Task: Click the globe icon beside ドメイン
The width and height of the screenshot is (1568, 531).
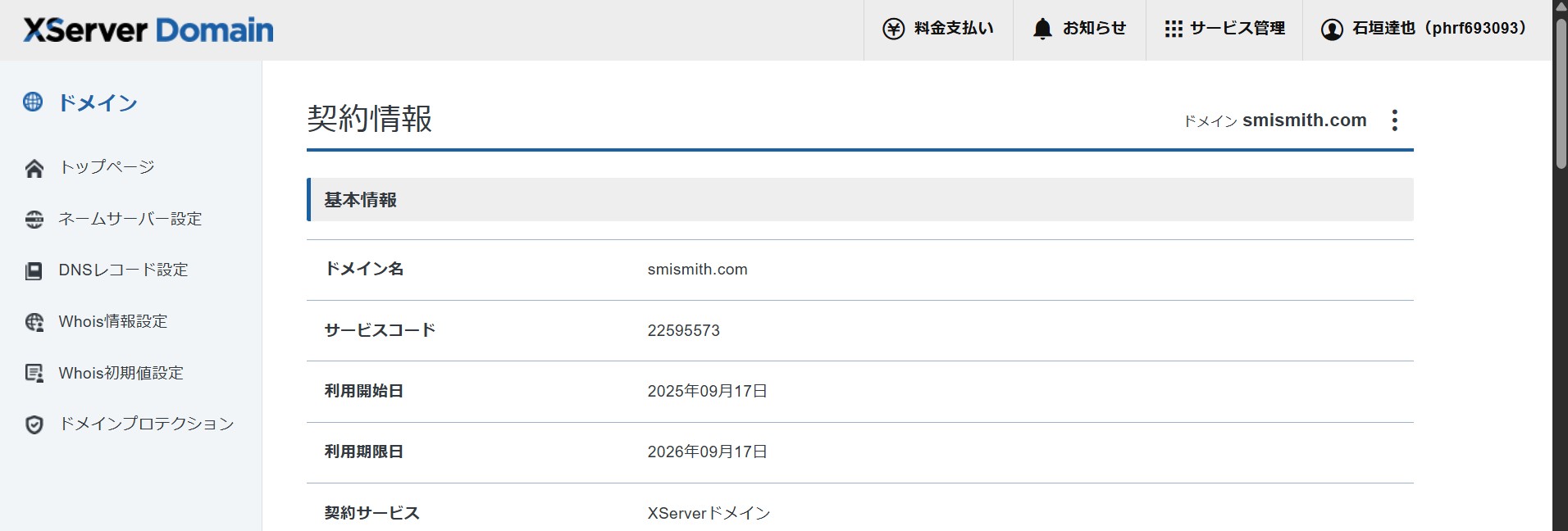Action: (x=33, y=102)
